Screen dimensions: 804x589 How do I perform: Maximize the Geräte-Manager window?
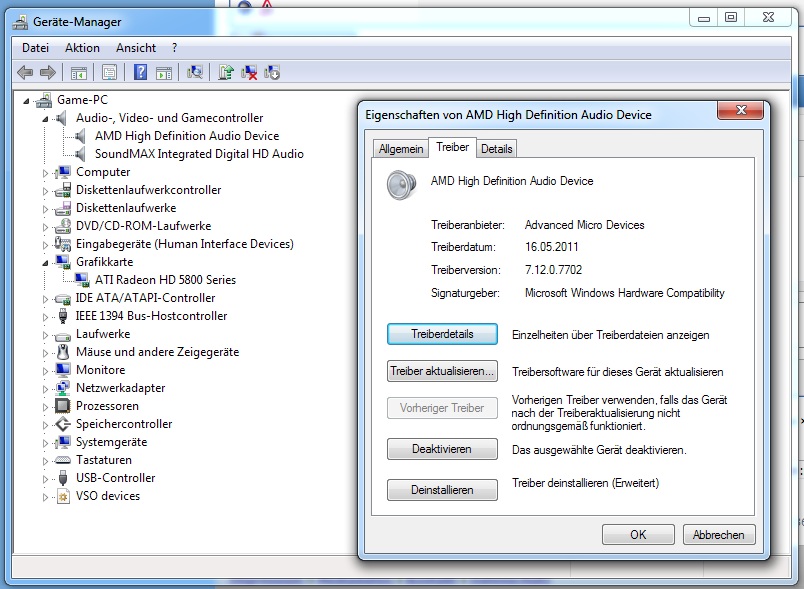pos(731,17)
